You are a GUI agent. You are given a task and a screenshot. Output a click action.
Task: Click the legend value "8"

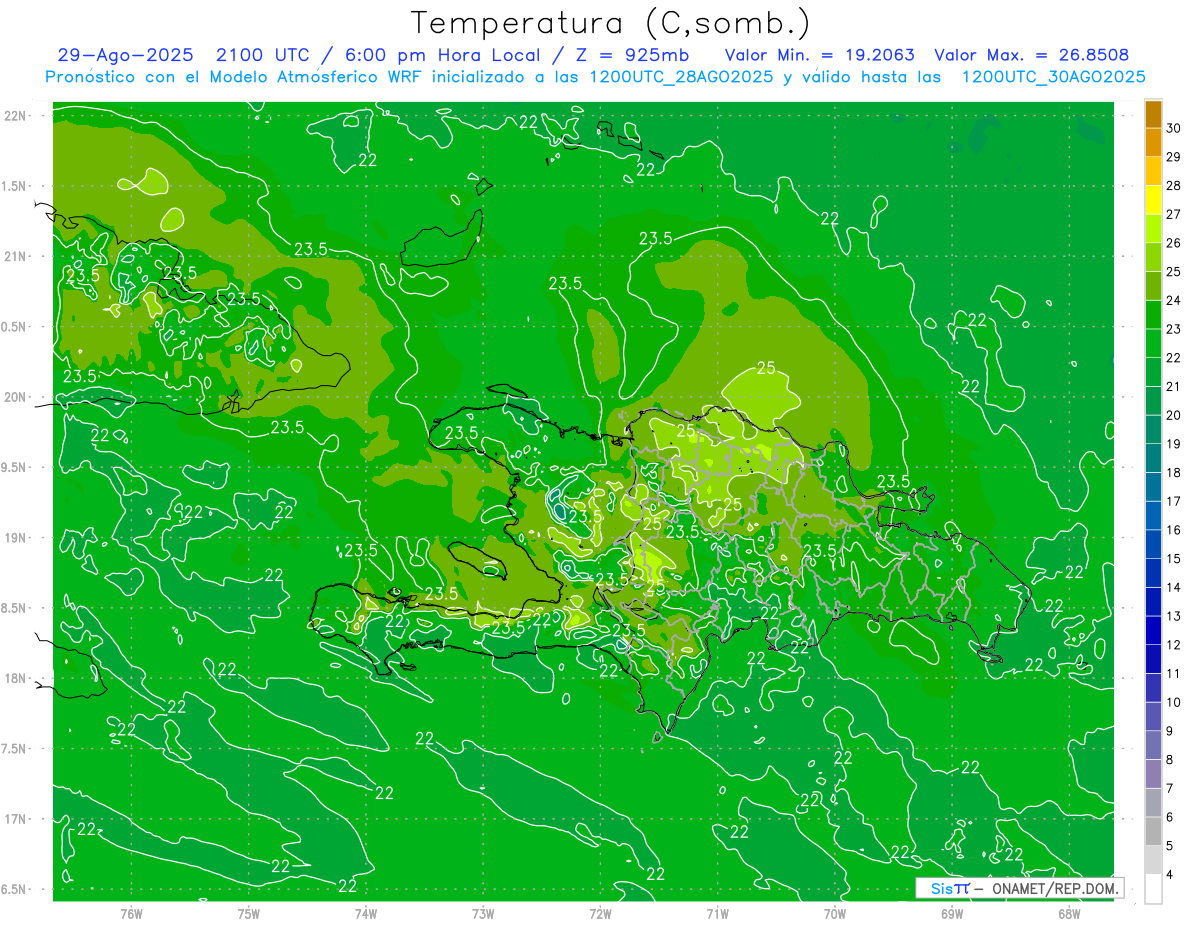[1171, 760]
